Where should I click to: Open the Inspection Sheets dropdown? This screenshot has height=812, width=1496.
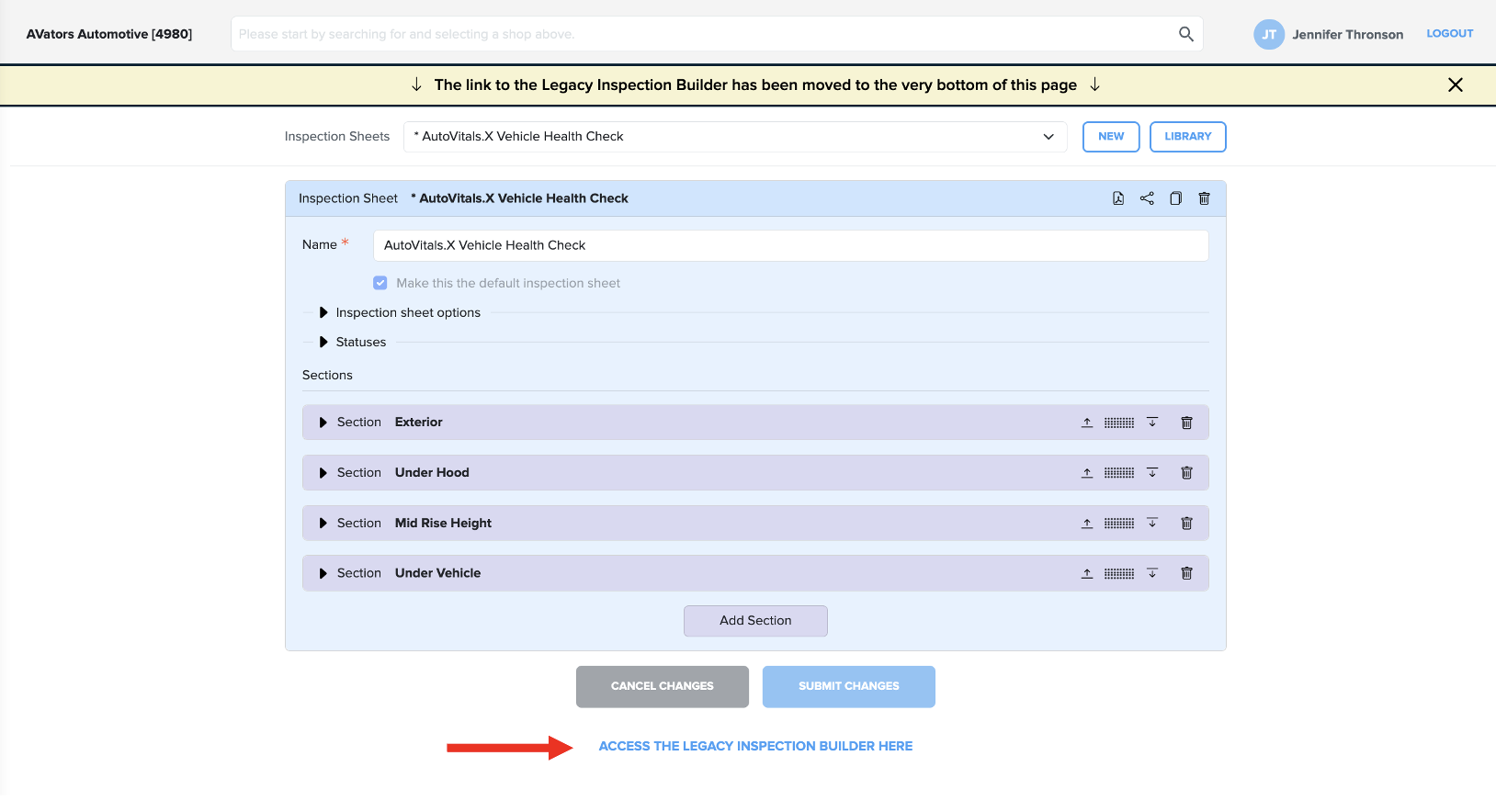pyautogui.click(x=735, y=137)
